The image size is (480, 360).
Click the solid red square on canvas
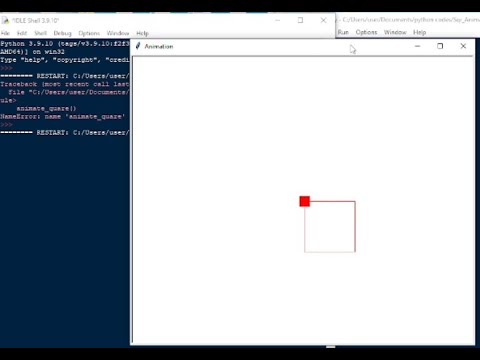(x=305, y=201)
